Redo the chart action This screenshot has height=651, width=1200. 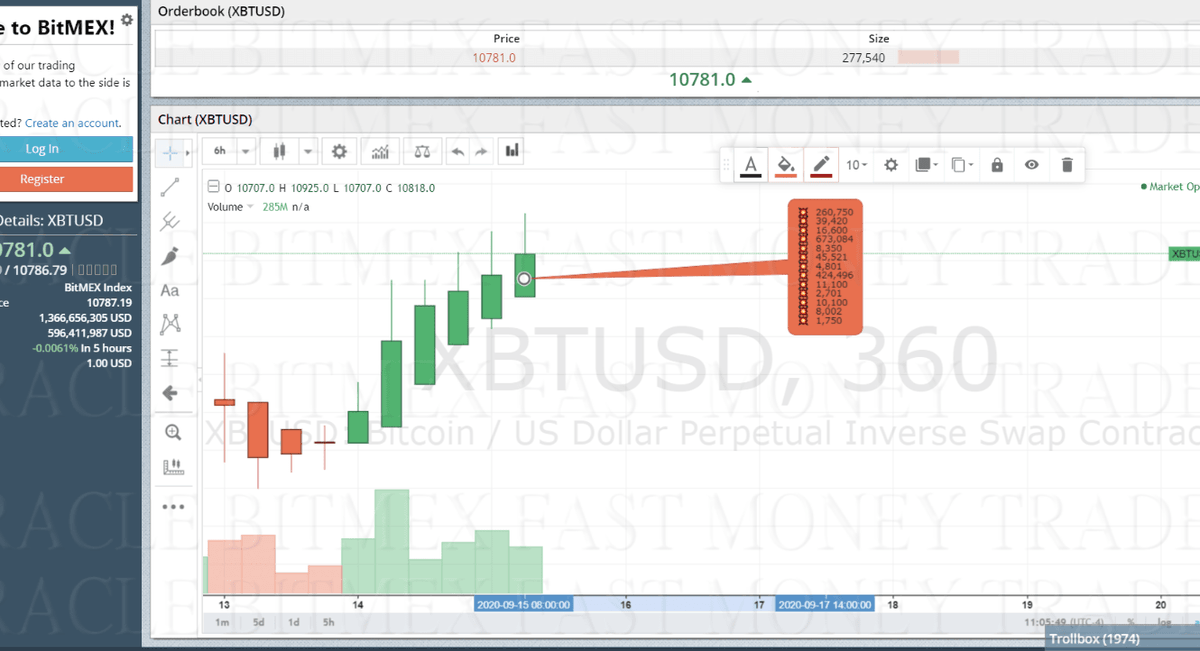pos(481,151)
